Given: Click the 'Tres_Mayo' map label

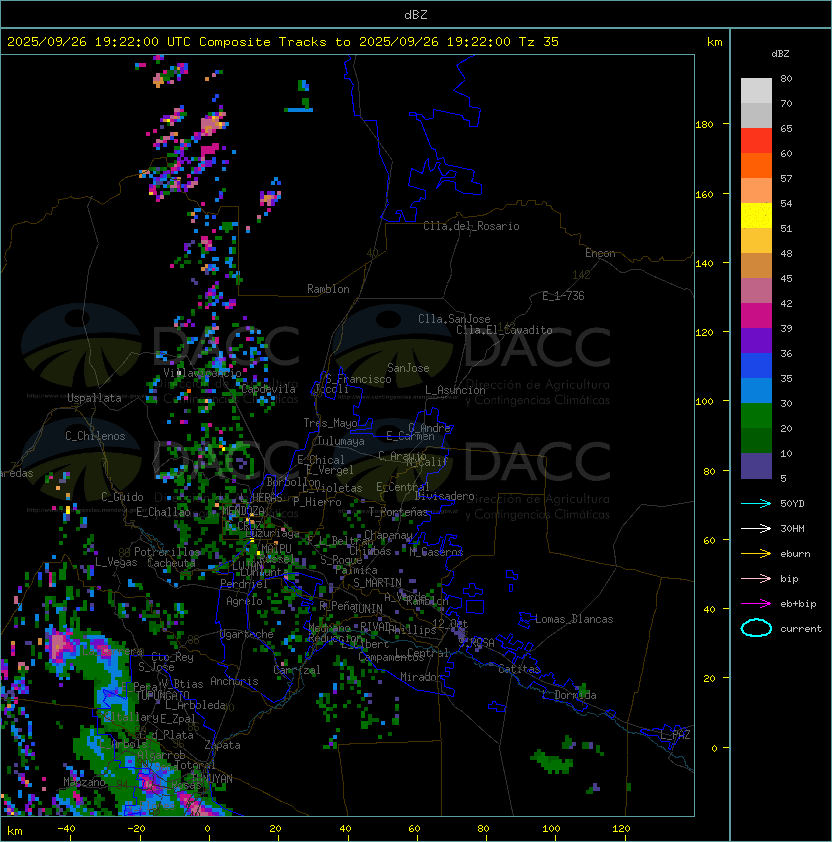Looking at the screenshot, I should tap(330, 423).
